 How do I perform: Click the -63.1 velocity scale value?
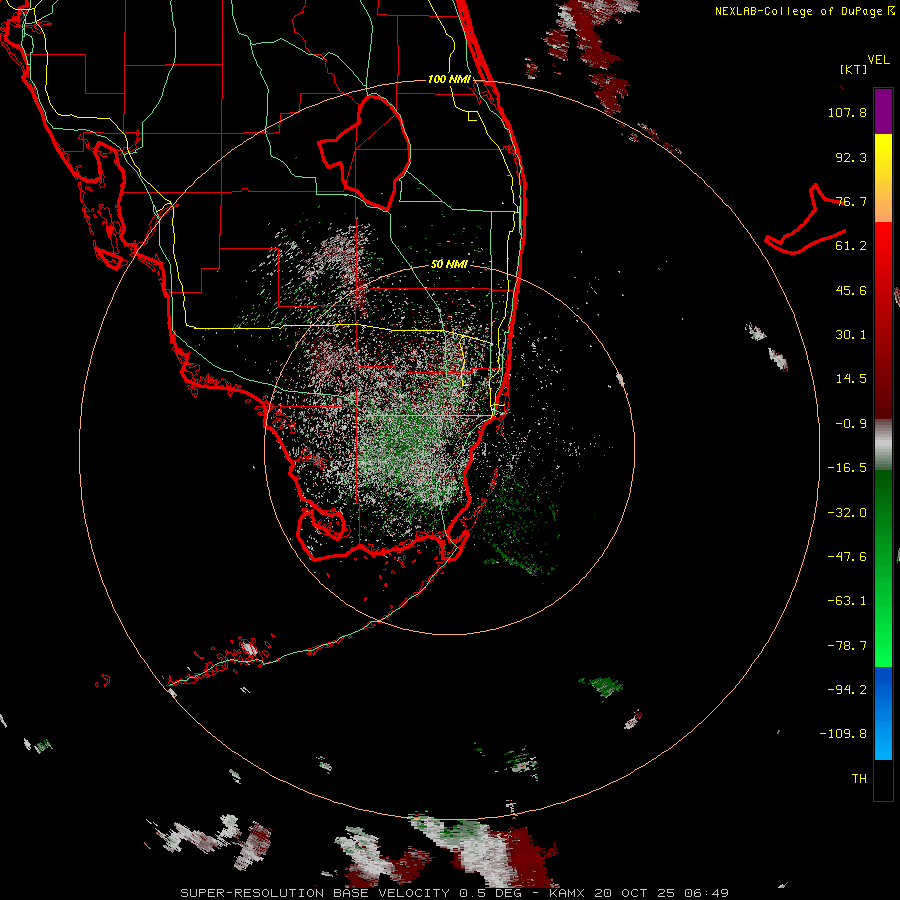(847, 601)
